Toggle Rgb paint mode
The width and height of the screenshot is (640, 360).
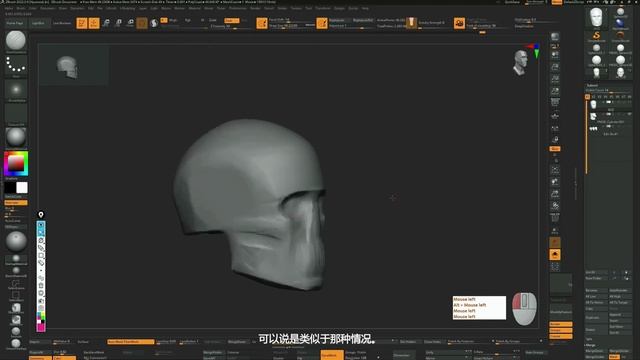click(x=188, y=20)
